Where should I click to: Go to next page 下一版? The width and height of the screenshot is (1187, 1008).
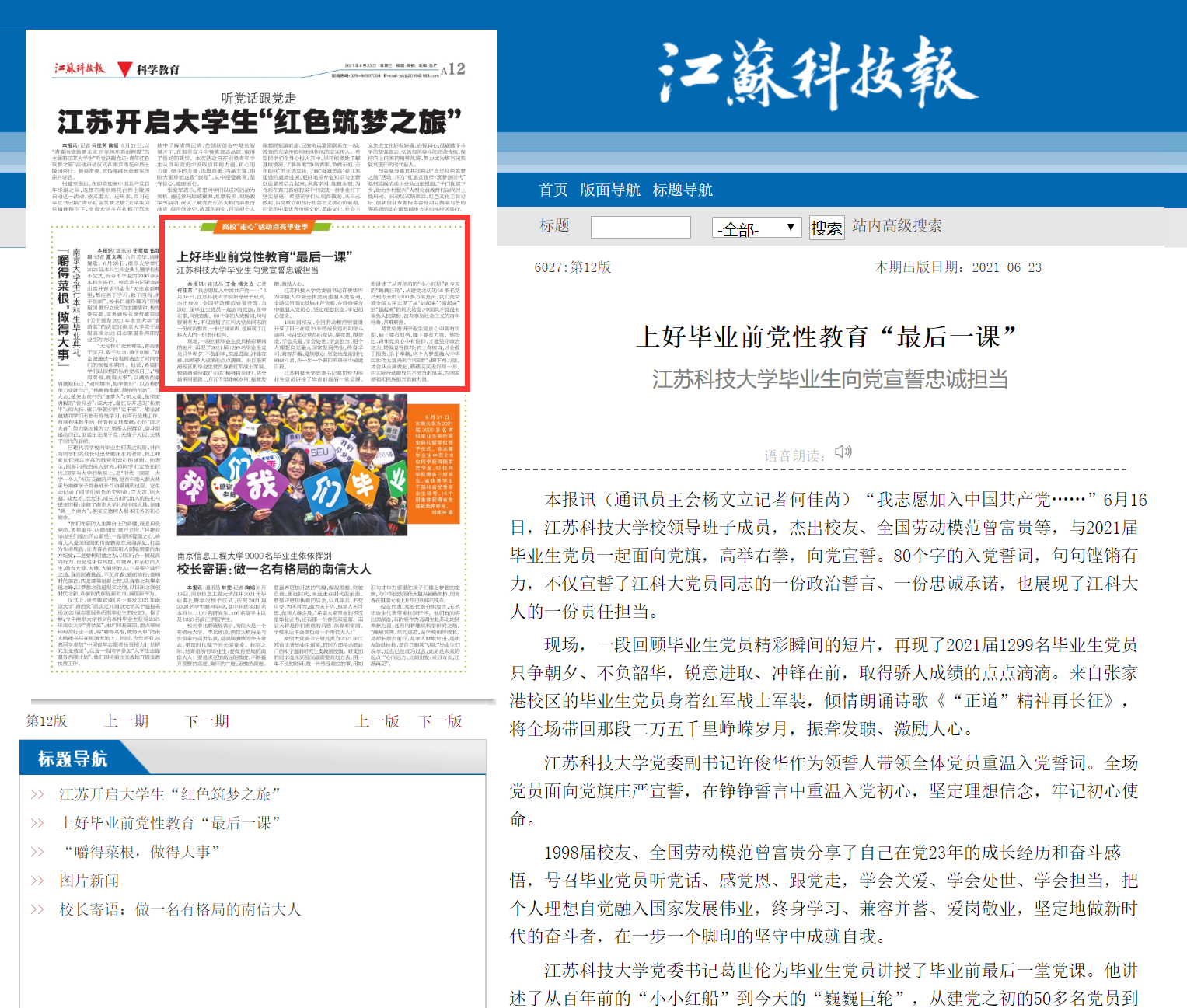[441, 721]
